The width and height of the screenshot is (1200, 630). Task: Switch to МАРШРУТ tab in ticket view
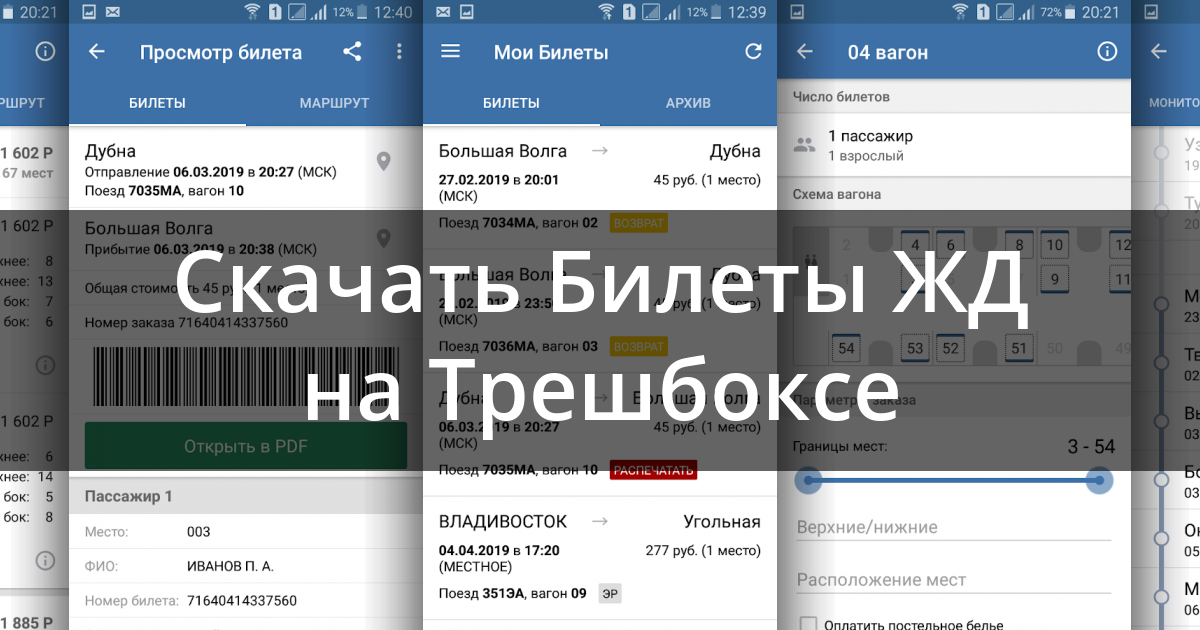coord(334,103)
